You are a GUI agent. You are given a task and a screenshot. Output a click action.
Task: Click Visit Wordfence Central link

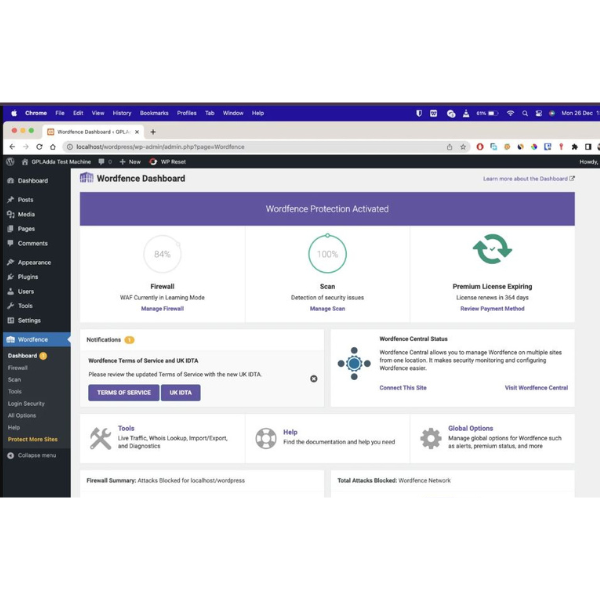click(x=536, y=388)
